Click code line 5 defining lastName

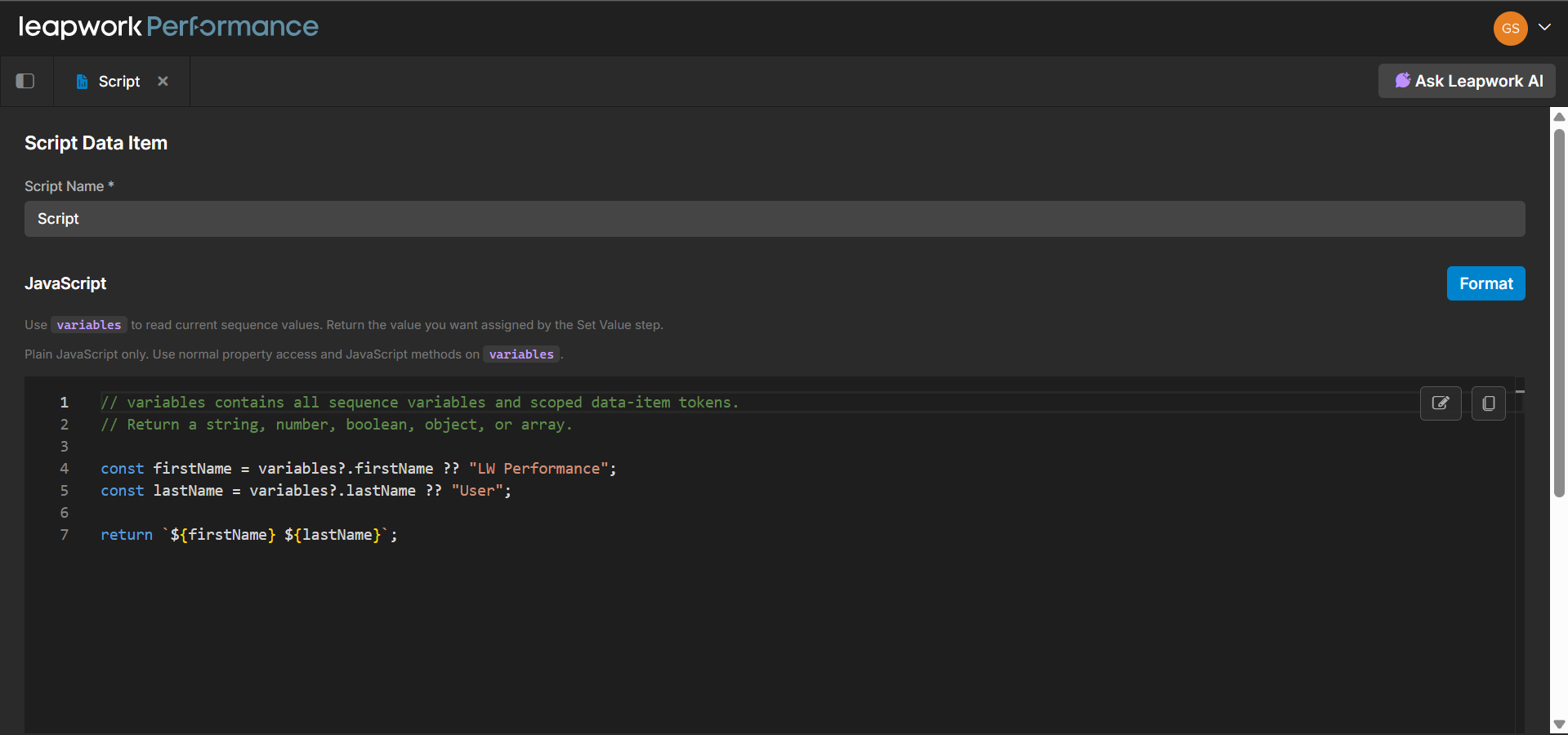(x=306, y=491)
